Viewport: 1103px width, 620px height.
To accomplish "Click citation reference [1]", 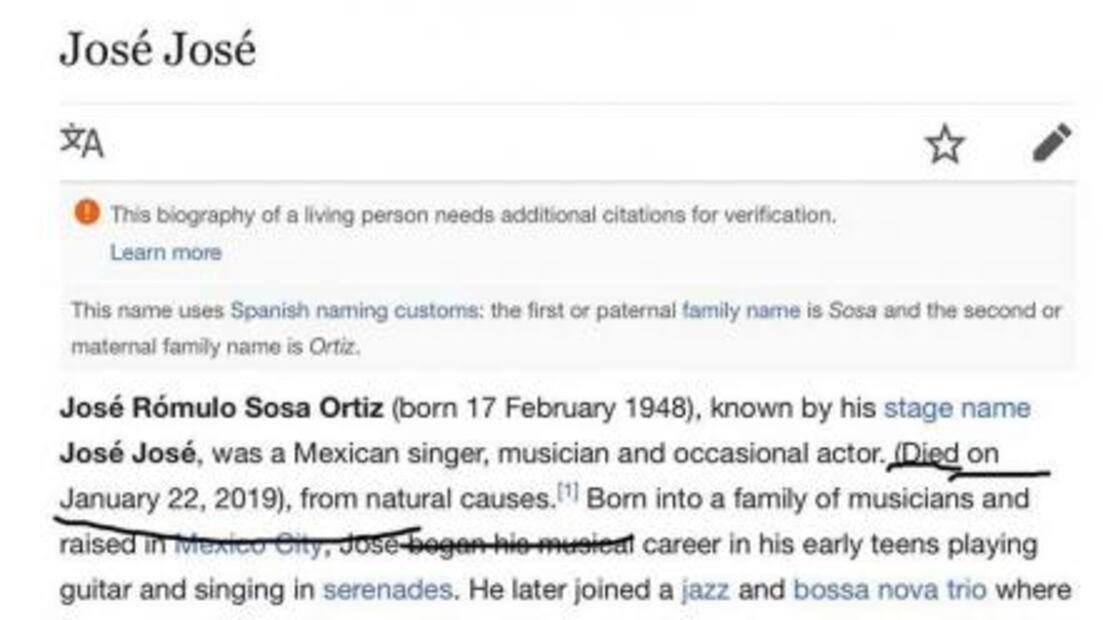I will [567, 490].
